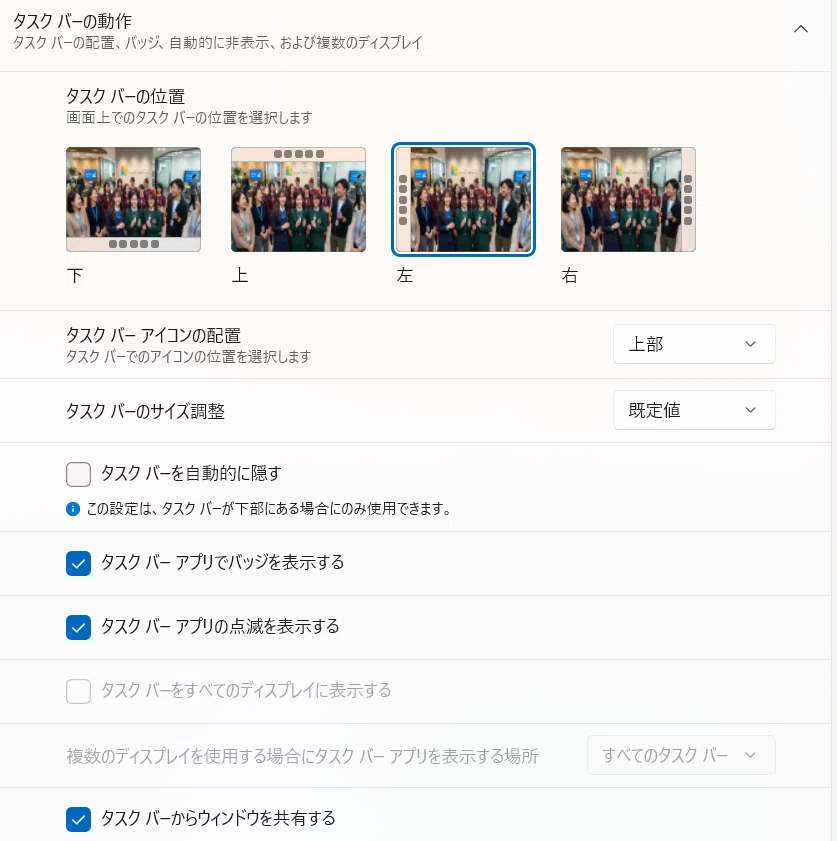
Task: Click the 画面上でのタスク バーの位置を選択します description
Action: 189,117
